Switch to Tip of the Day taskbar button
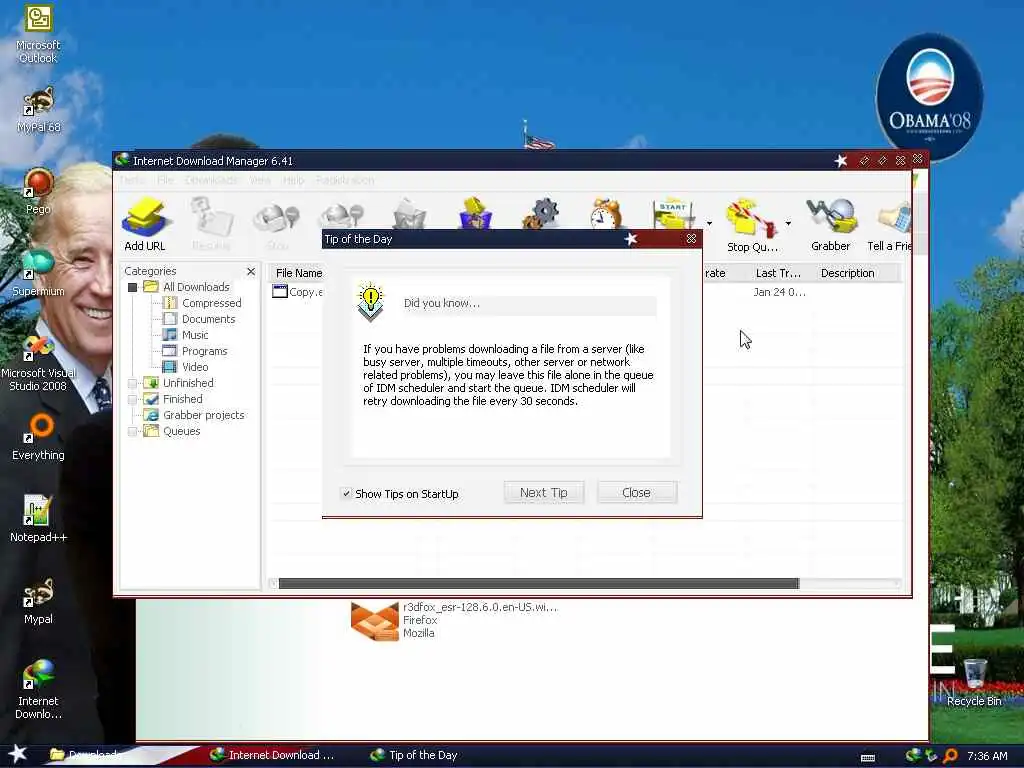 (x=414, y=755)
